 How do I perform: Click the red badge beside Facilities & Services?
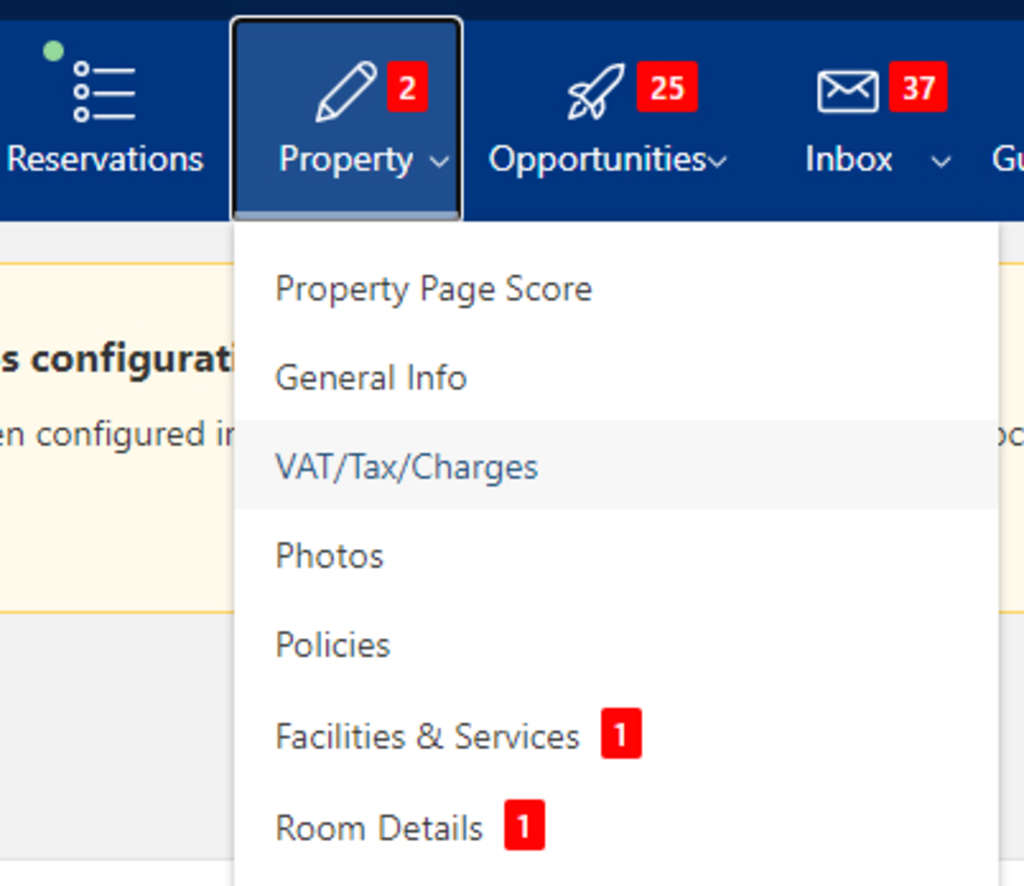click(x=621, y=735)
